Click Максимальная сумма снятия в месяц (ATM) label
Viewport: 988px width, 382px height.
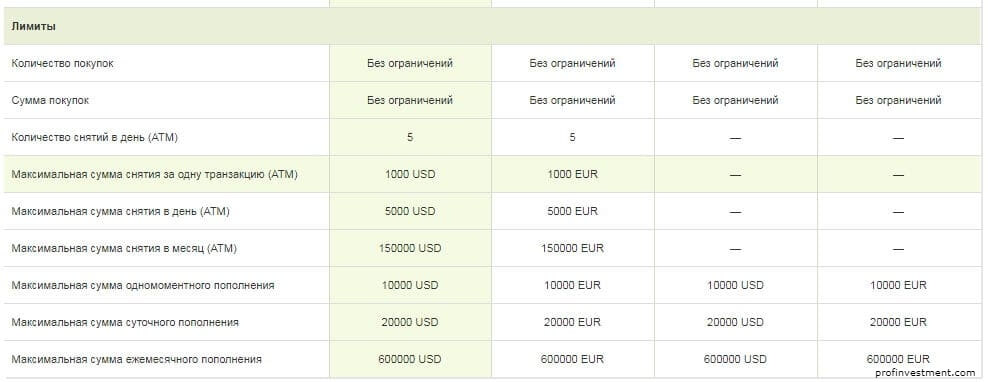click(124, 248)
